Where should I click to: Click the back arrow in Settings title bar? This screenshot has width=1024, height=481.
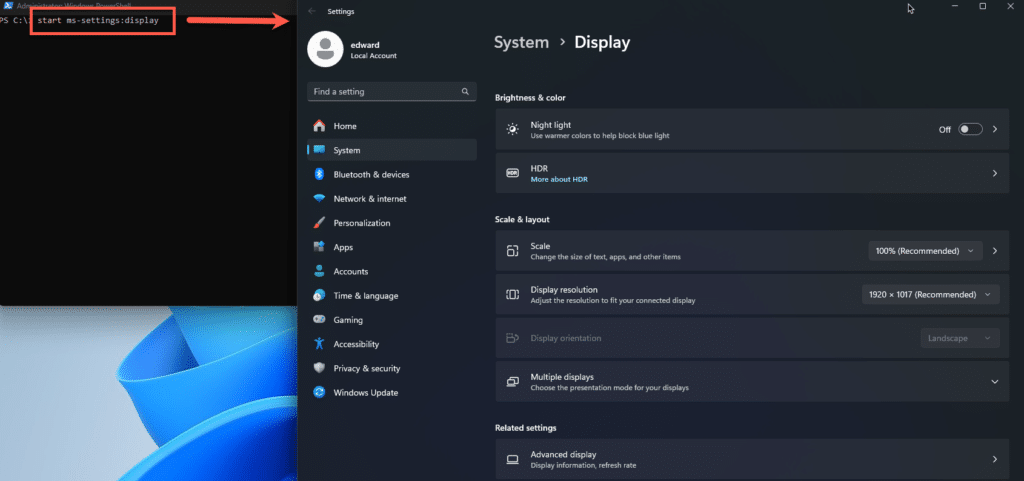pyautogui.click(x=312, y=11)
